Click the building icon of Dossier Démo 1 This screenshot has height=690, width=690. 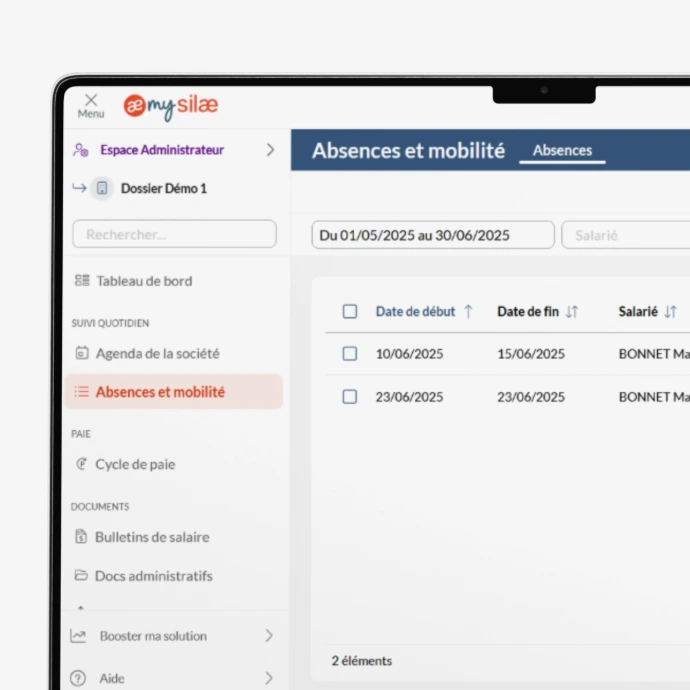[102, 188]
